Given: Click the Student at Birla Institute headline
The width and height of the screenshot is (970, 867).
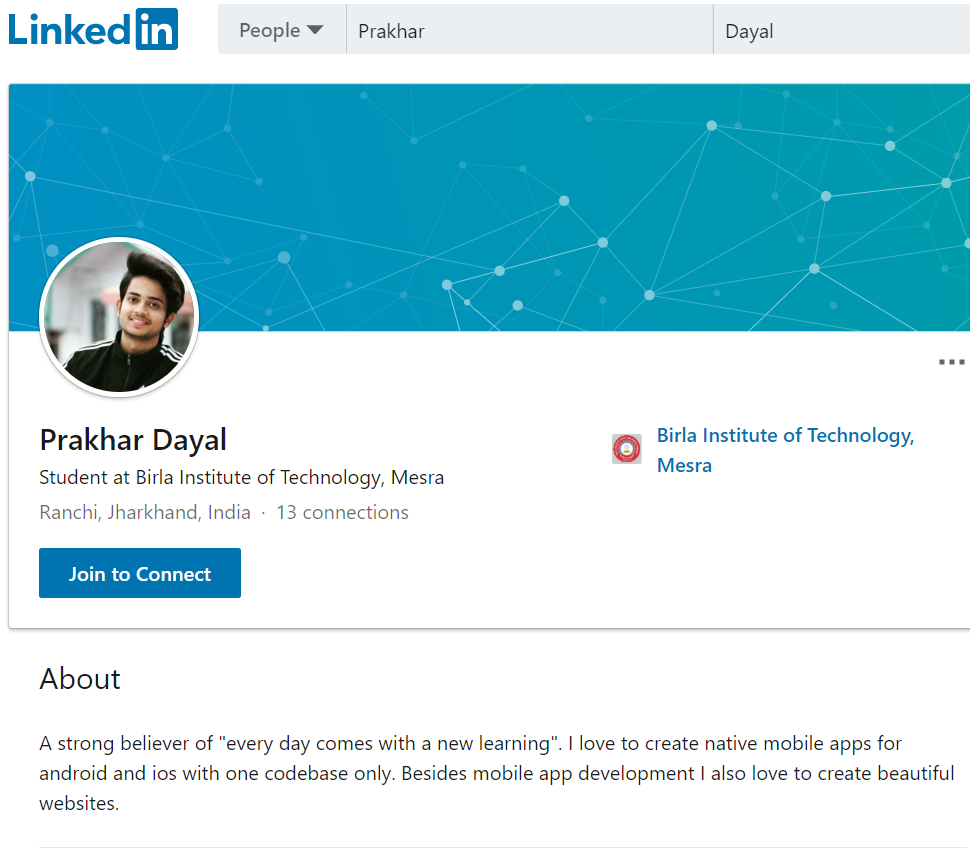Looking at the screenshot, I should pos(241,478).
